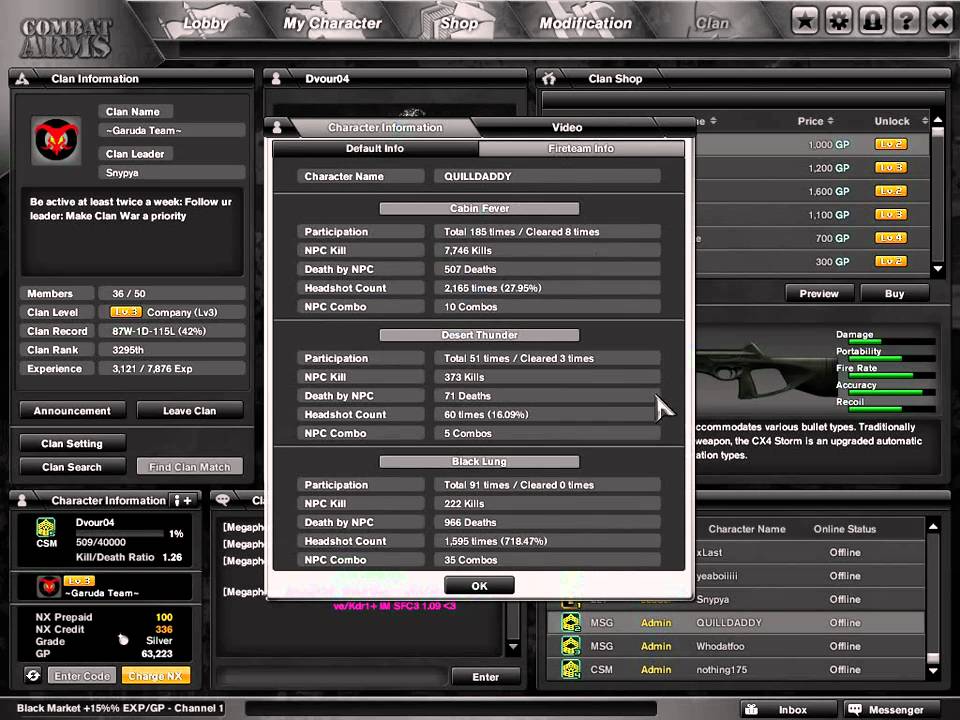The height and width of the screenshot is (720, 960).
Task: Open the Modification tab
Action: tap(585, 23)
